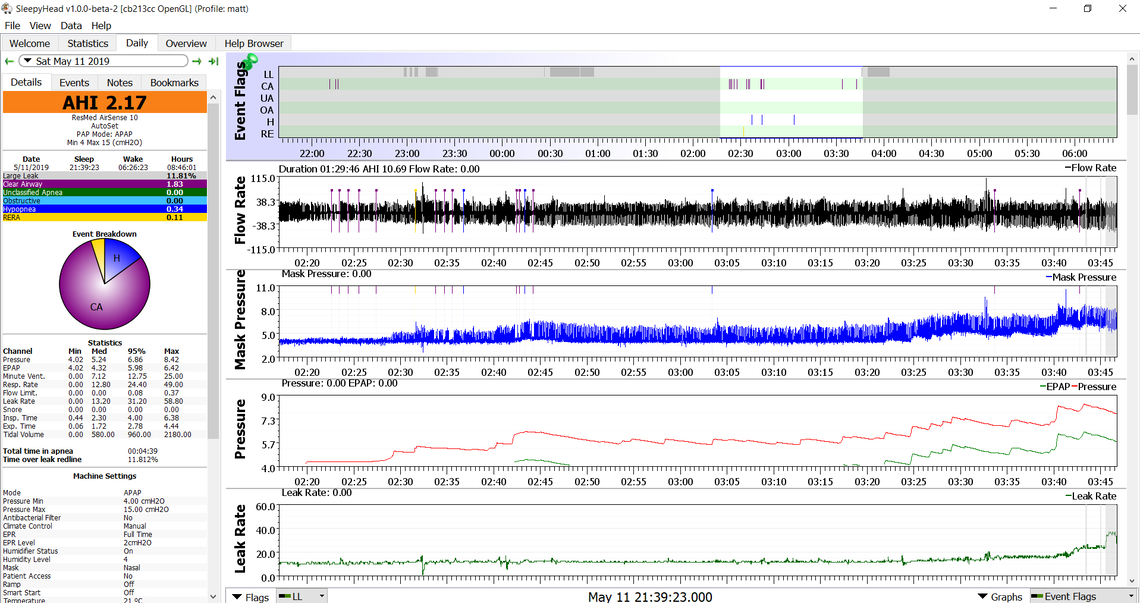Select the Daily tab
The height and width of the screenshot is (603, 1140).
click(x=137, y=43)
